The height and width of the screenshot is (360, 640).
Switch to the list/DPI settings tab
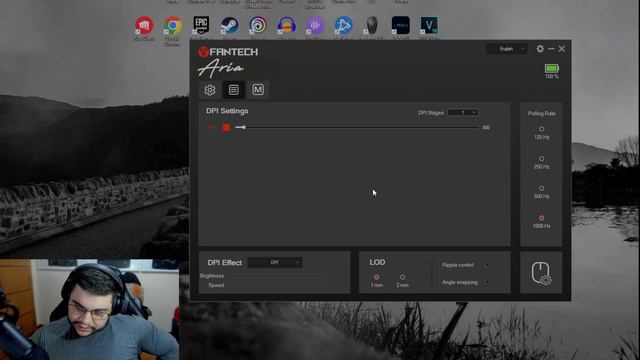(x=233, y=90)
